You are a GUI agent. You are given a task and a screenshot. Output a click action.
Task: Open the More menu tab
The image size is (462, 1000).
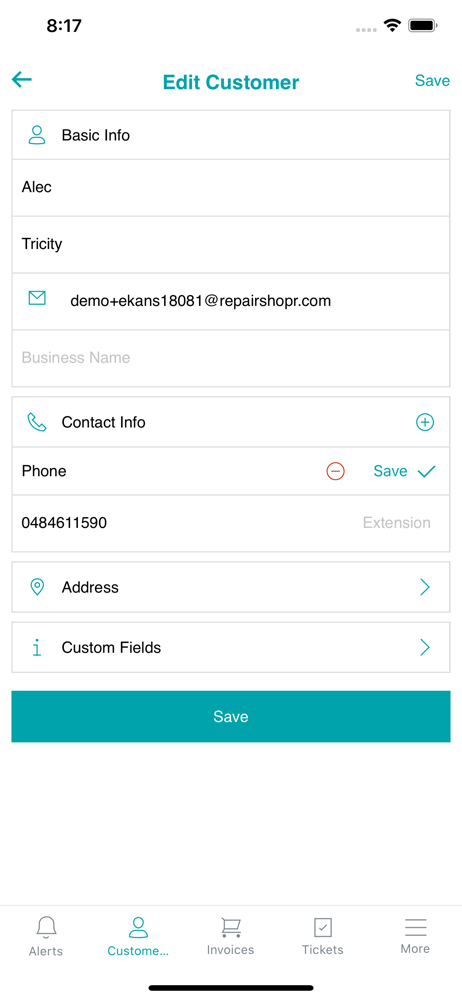415,936
